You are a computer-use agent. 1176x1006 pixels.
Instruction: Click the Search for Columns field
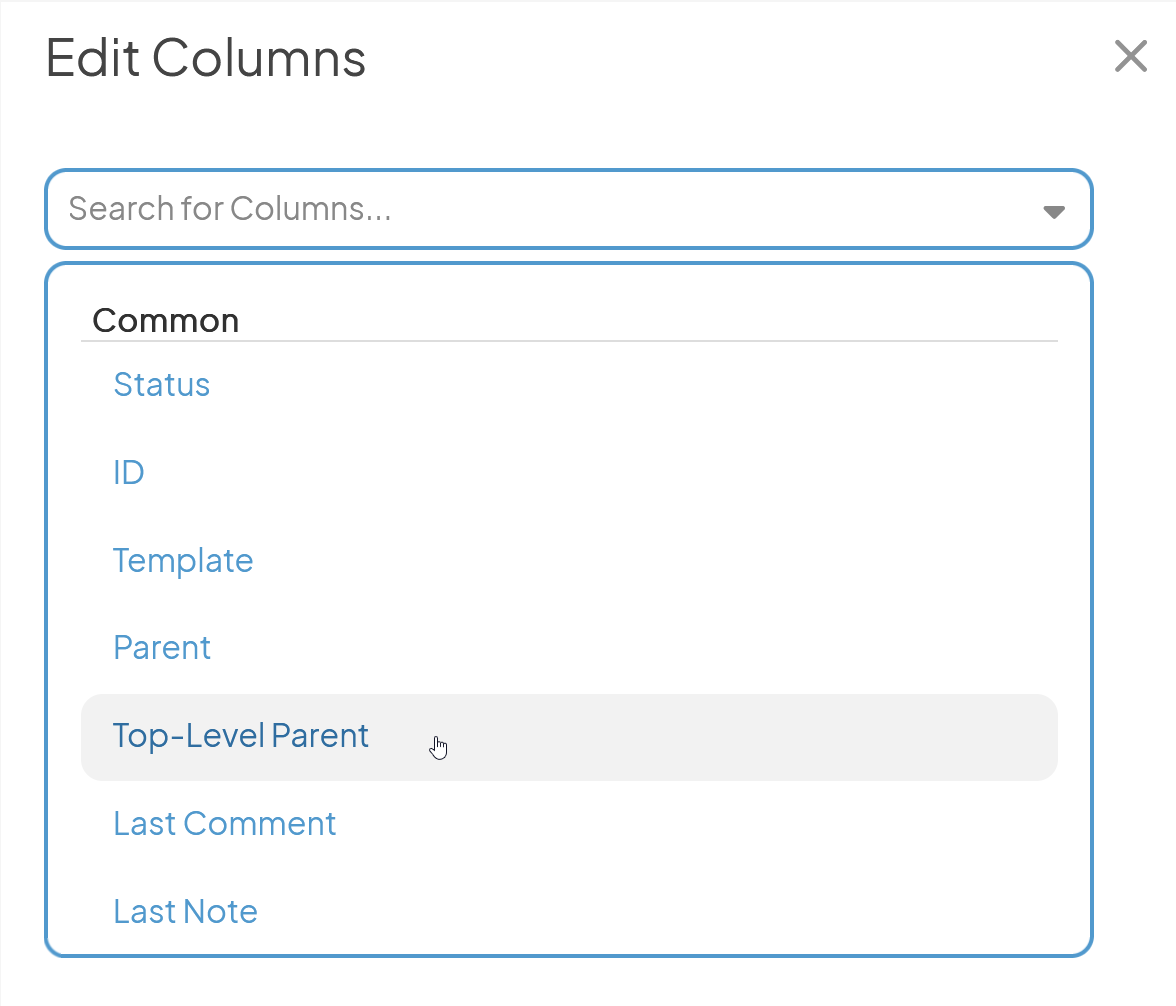click(x=568, y=209)
